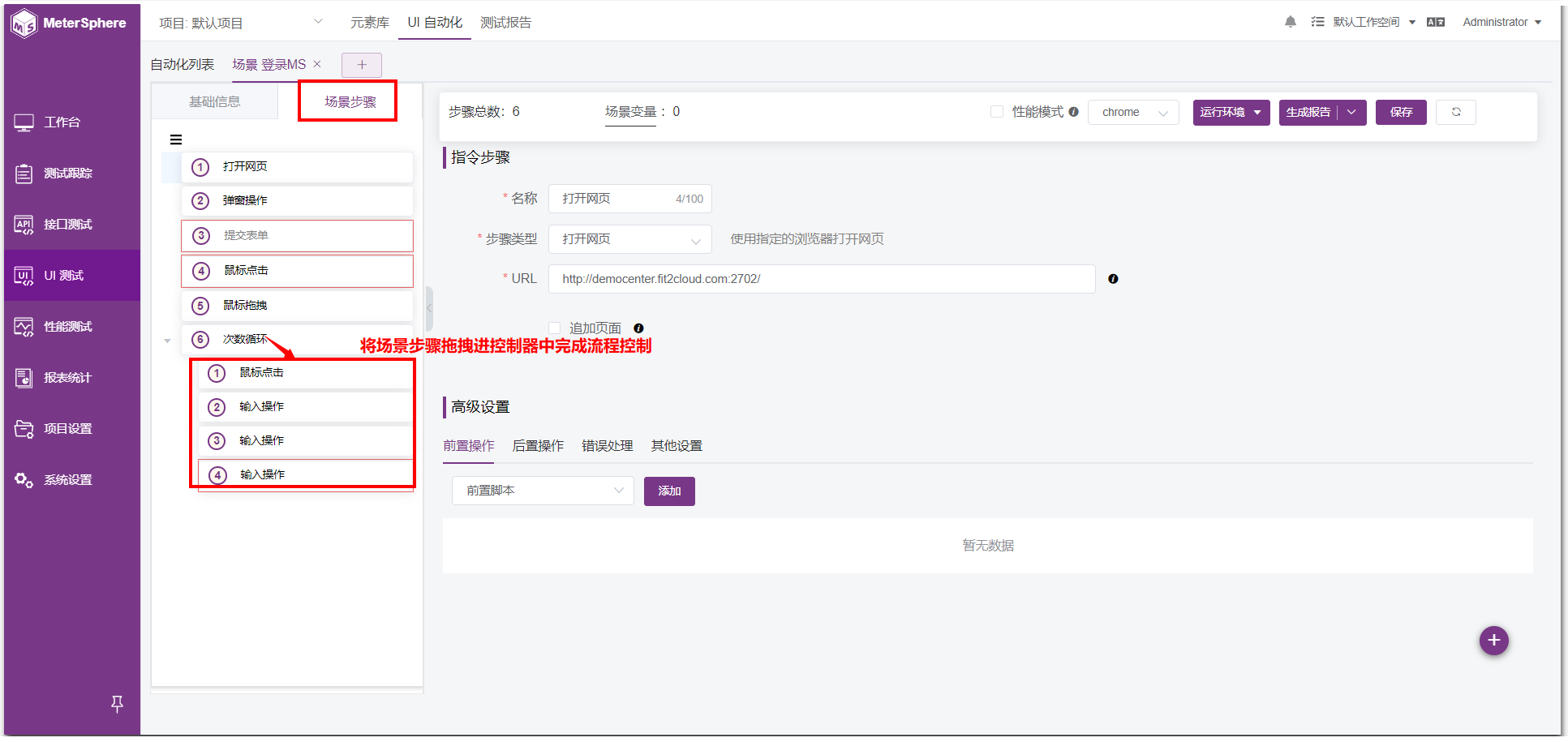The image size is (1568, 742).
Task: Open the task list icon beside the bell
Action: (x=1317, y=22)
